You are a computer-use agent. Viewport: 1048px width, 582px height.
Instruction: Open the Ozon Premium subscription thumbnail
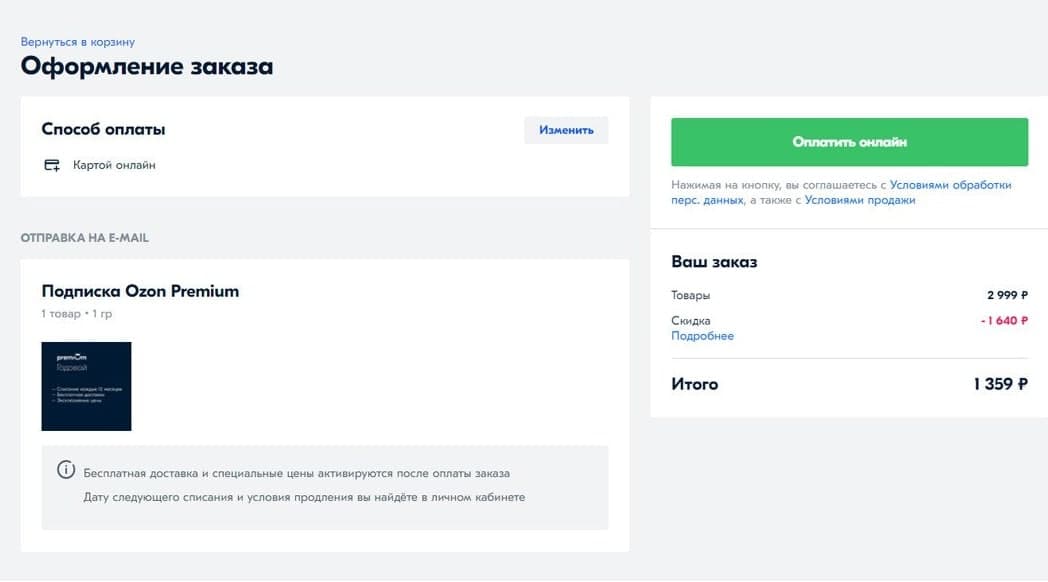point(86,386)
